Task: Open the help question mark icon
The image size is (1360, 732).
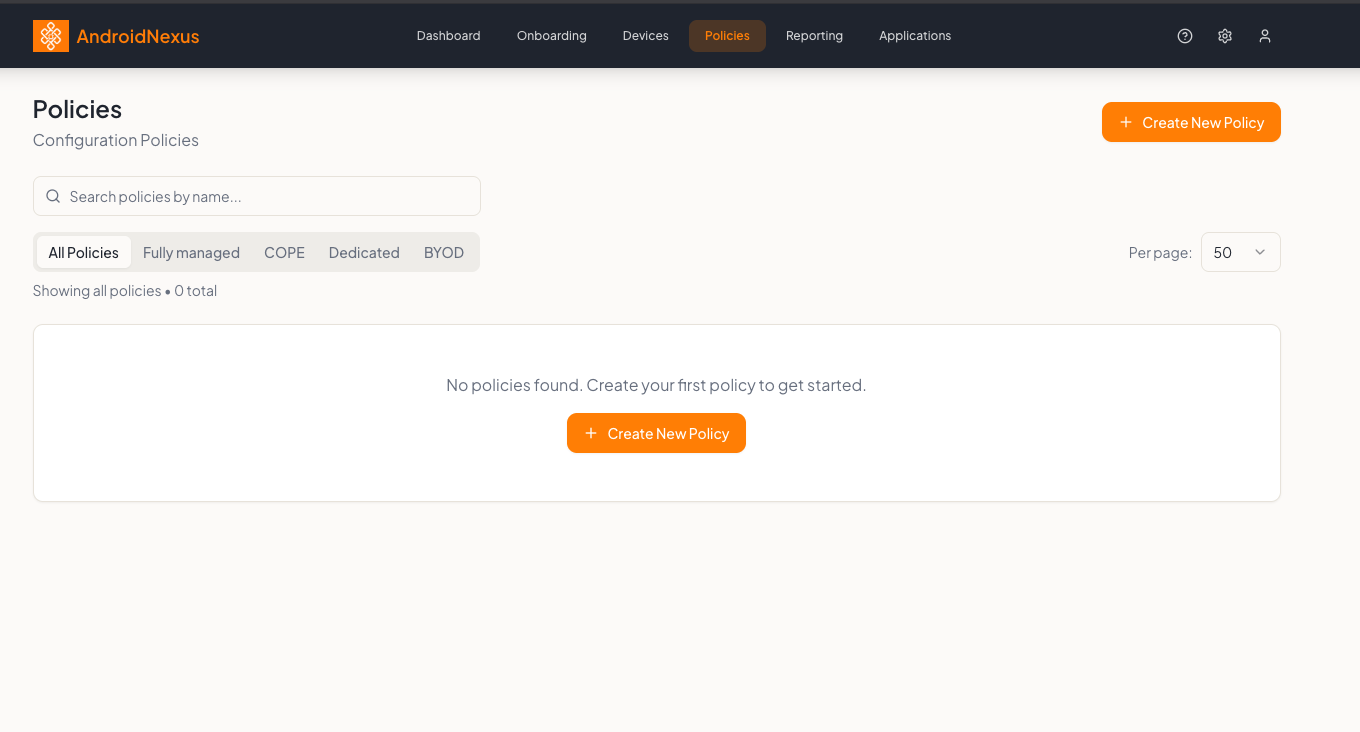Action: pyautogui.click(x=1185, y=36)
